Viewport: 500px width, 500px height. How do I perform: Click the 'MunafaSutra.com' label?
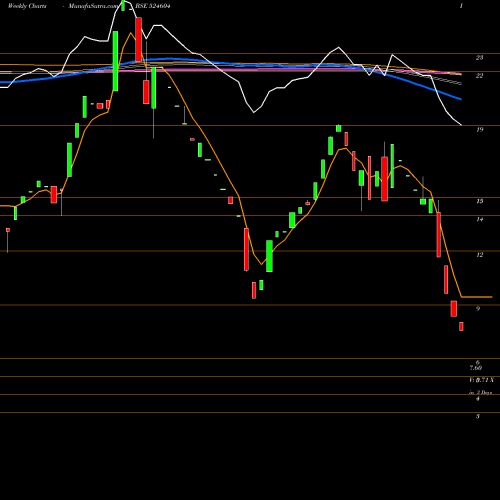pos(93,6)
